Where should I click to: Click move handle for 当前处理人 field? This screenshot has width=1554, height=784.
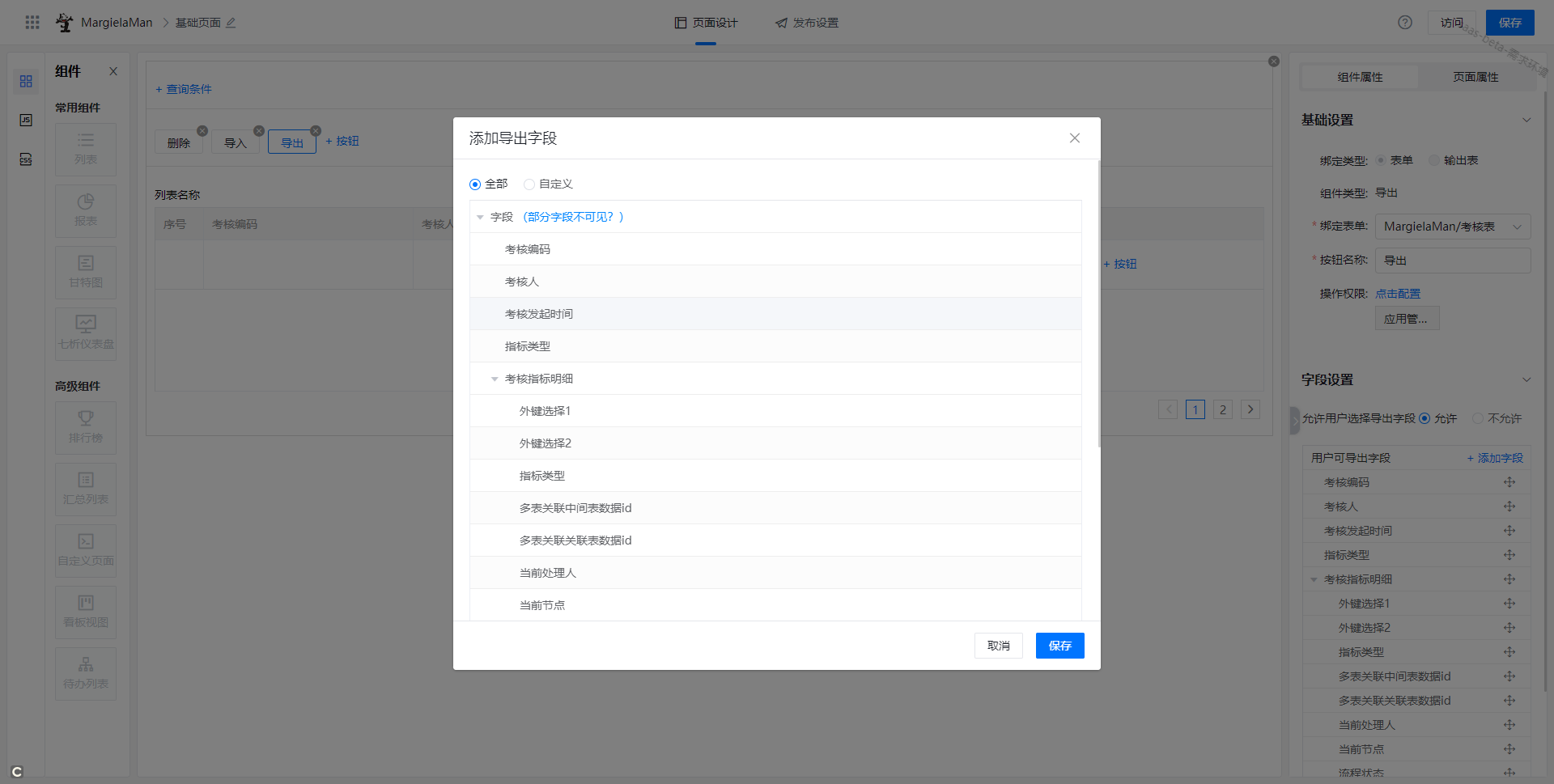click(1509, 725)
